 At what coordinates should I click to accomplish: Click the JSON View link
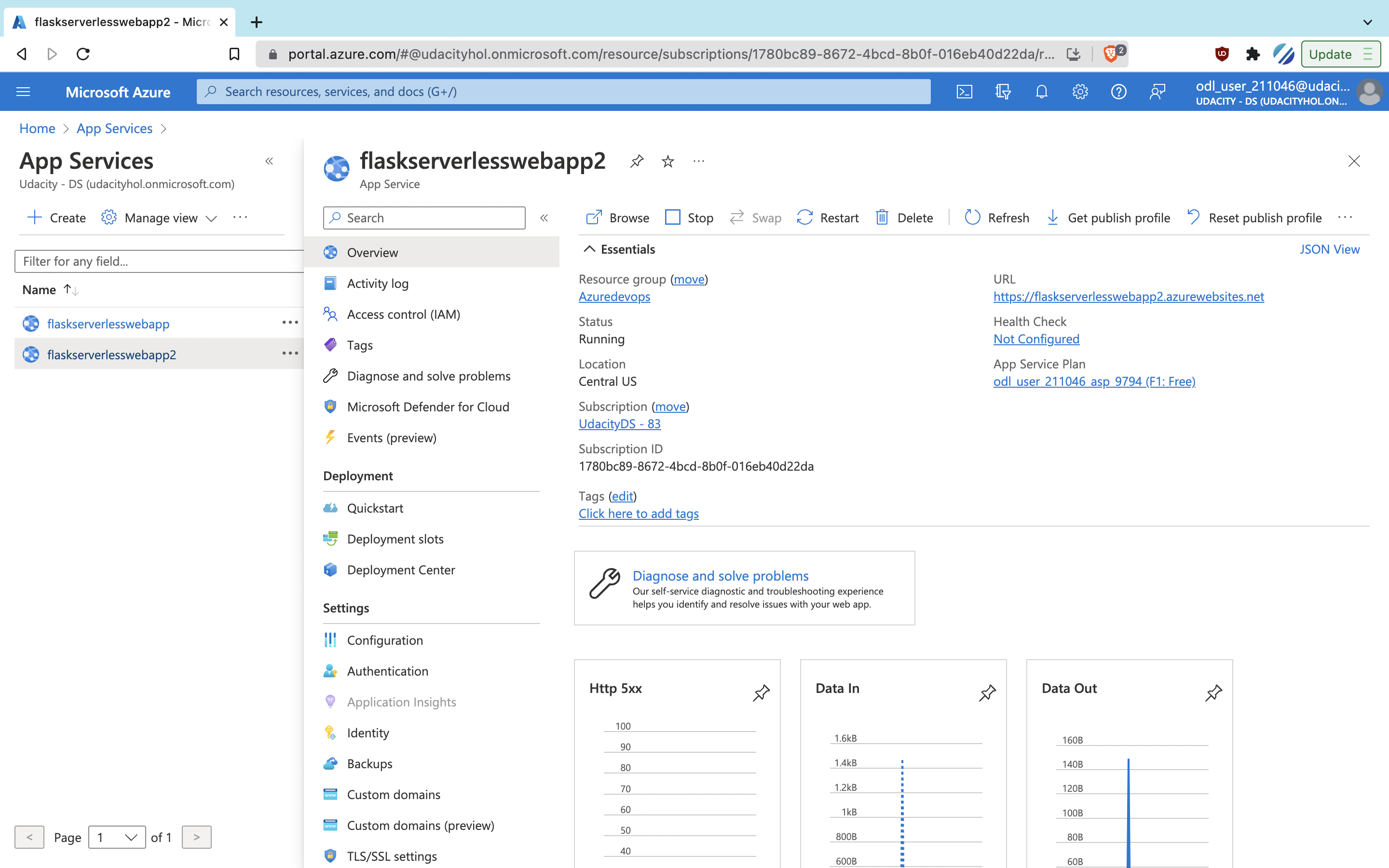[x=1329, y=249]
